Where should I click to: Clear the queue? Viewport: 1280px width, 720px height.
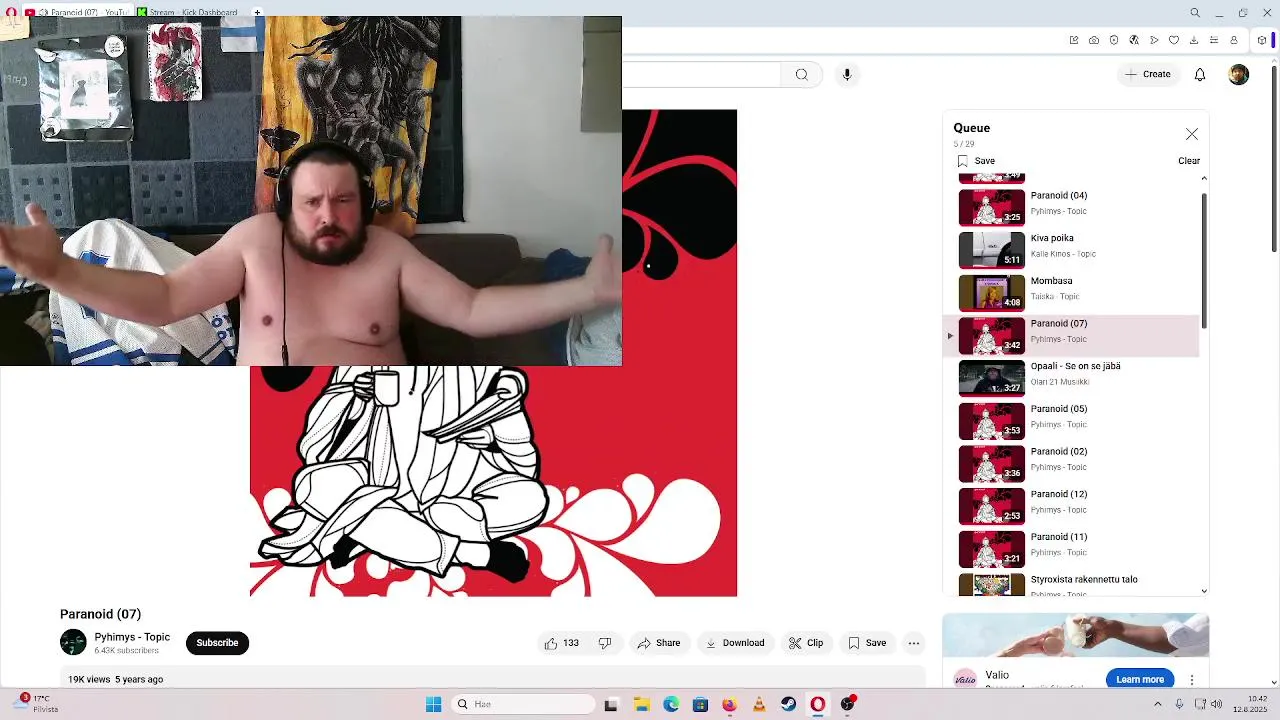pos(1189,161)
